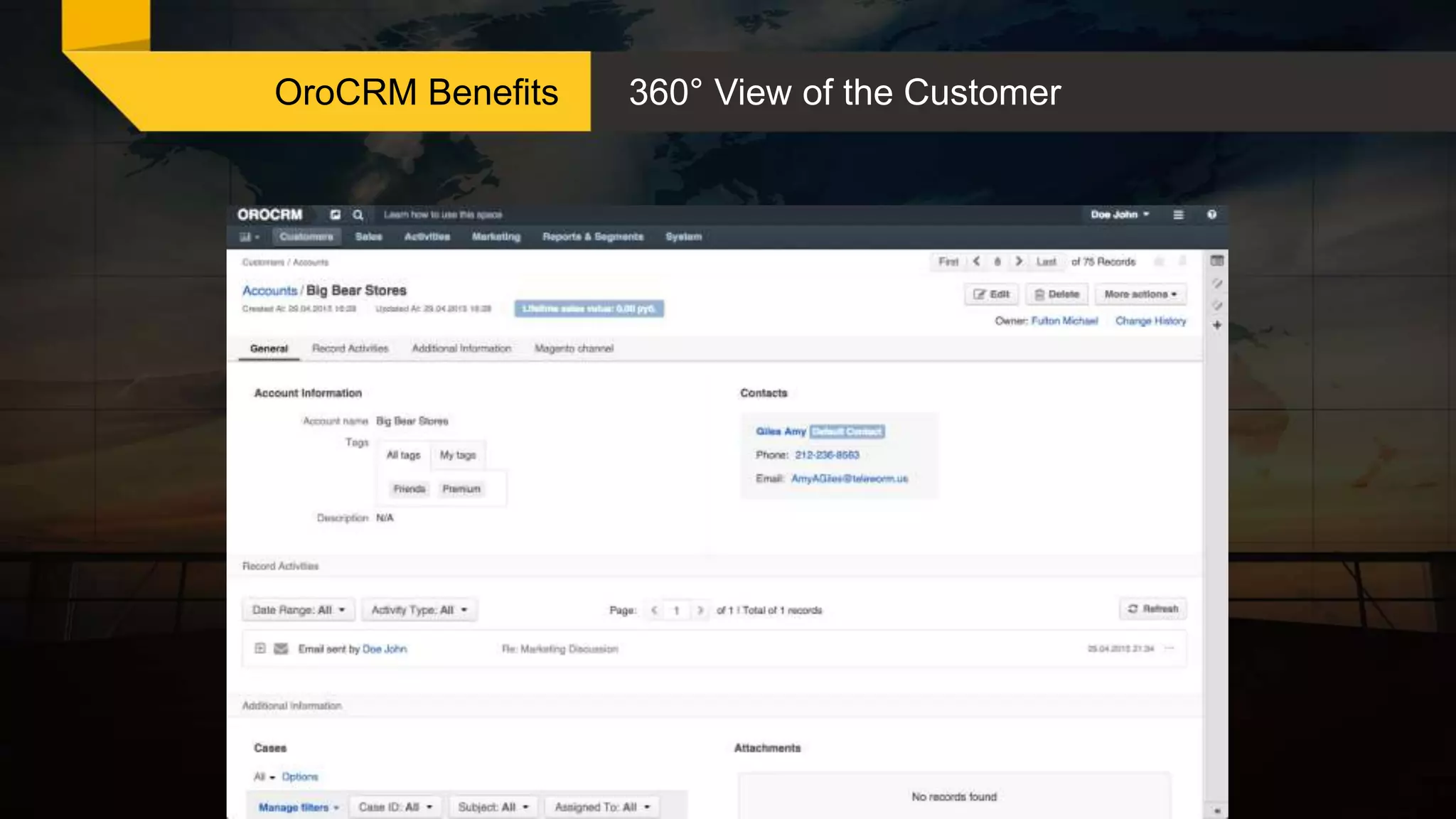Open the Accounts breadcrumb link
Viewport: 1456px width, 819px height.
pos(269,291)
